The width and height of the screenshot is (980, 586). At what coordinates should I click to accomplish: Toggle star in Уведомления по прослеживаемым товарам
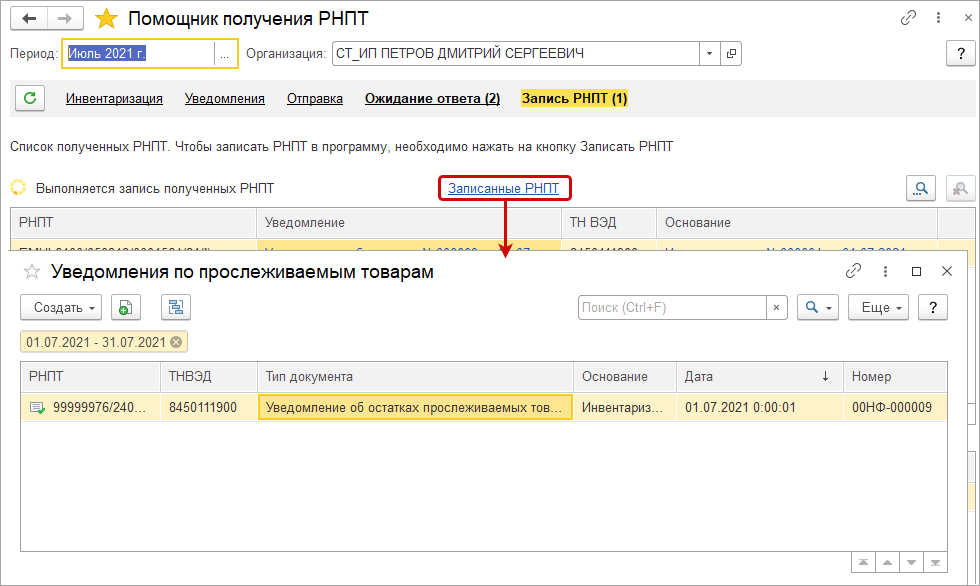(32, 272)
